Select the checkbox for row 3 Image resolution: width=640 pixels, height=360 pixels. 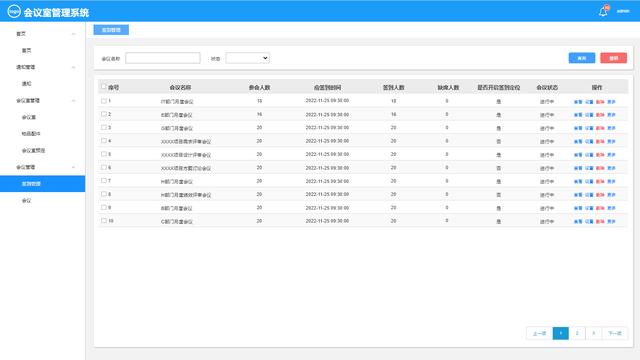pos(104,127)
